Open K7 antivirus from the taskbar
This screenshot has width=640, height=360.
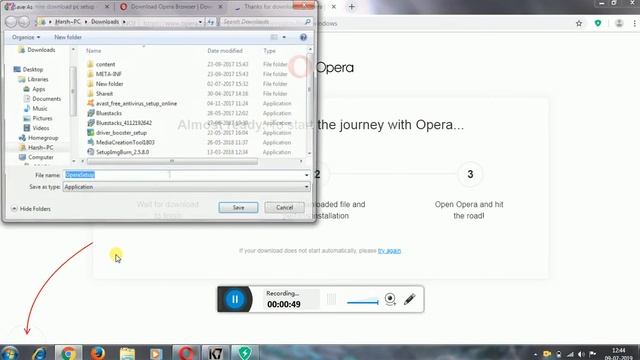point(215,353)
